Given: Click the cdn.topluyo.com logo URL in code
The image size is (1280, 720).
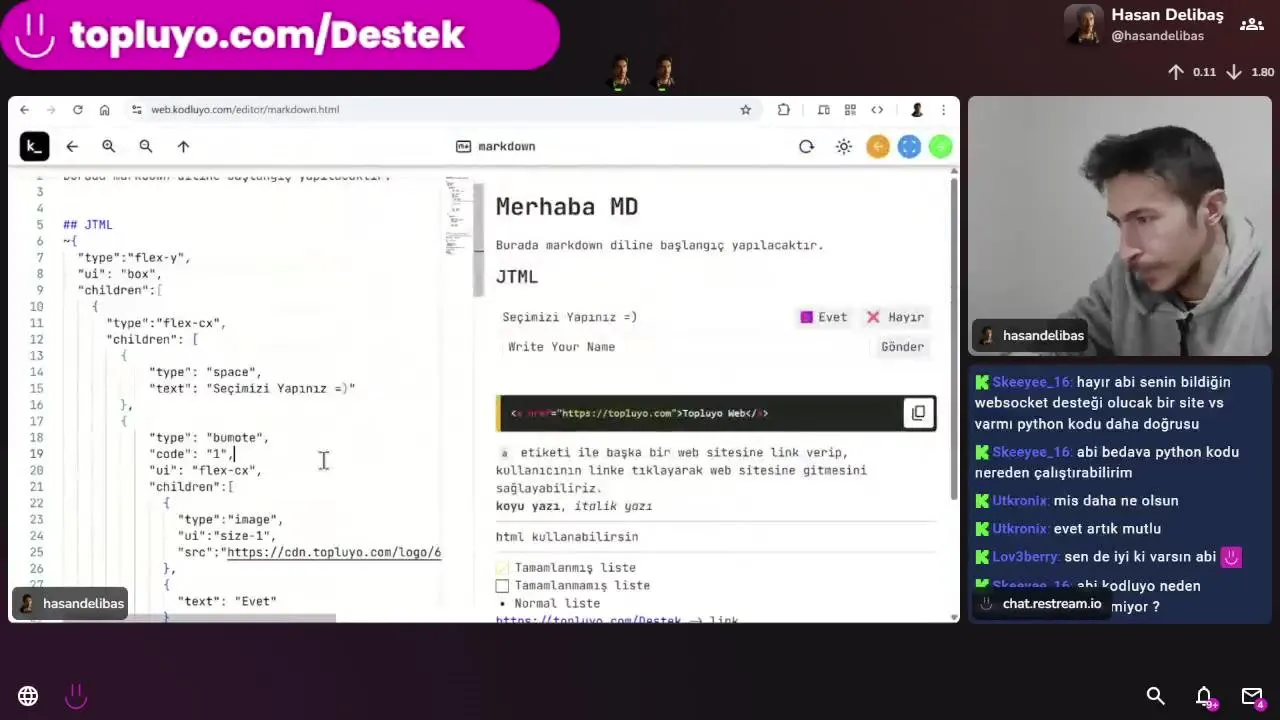Looking at the screenshot, I should tap(334, 552).
